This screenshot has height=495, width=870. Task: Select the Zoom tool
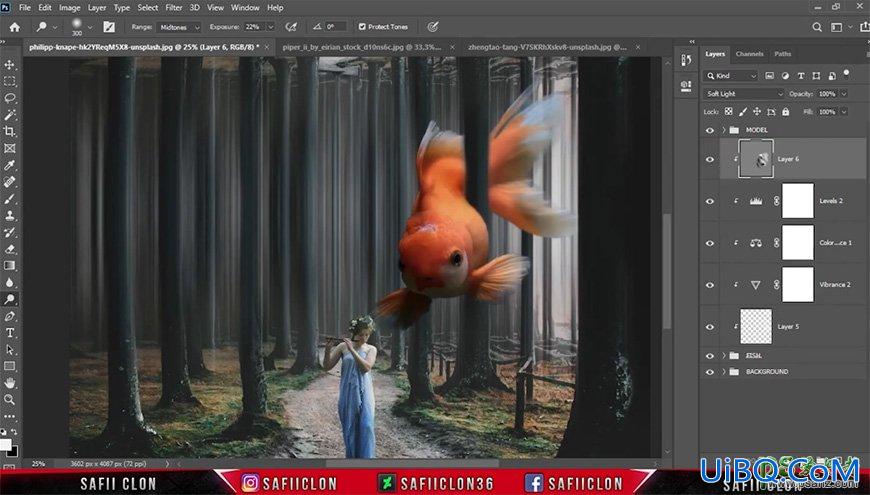click(9, 400)
